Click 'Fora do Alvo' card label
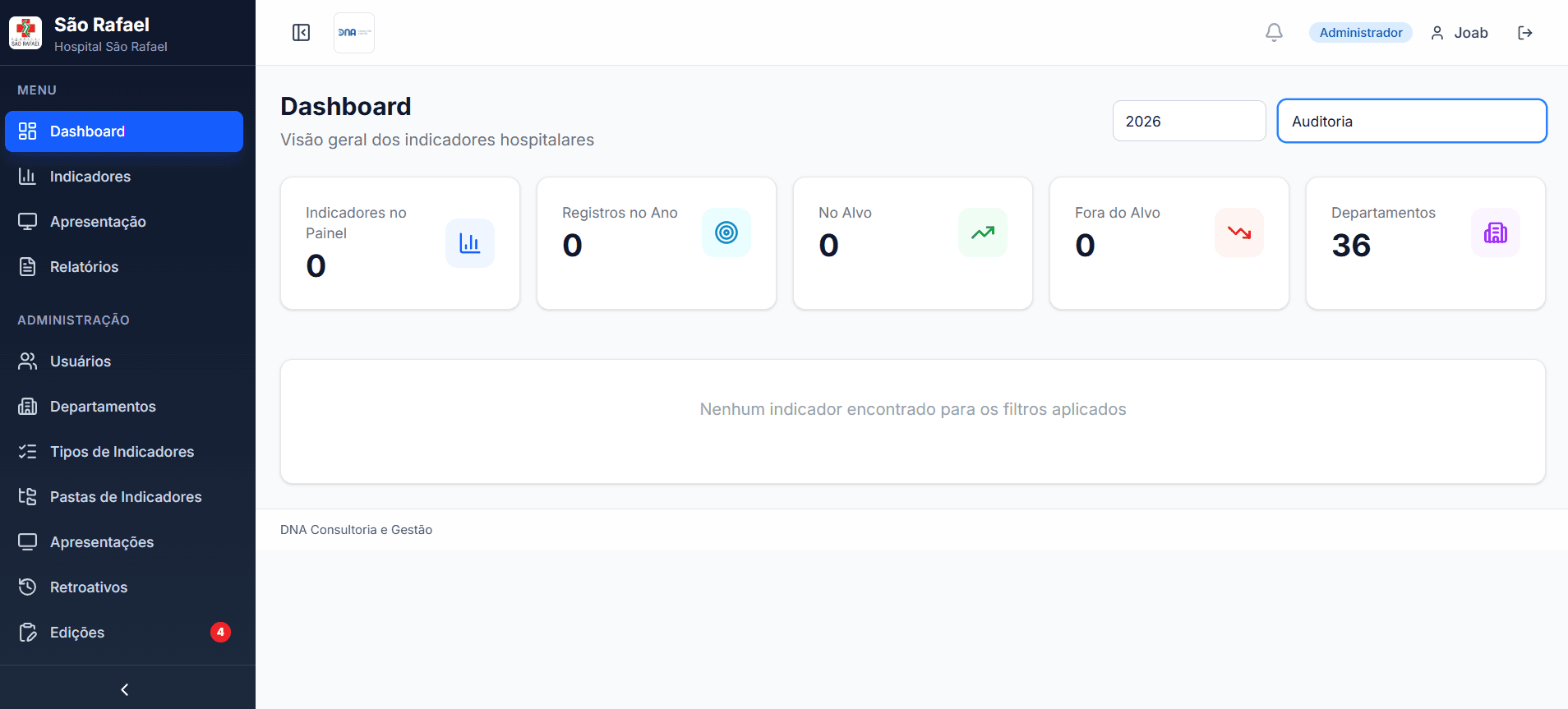The width and height of the screenshot is (1568, 709). tap(1118, 213)
